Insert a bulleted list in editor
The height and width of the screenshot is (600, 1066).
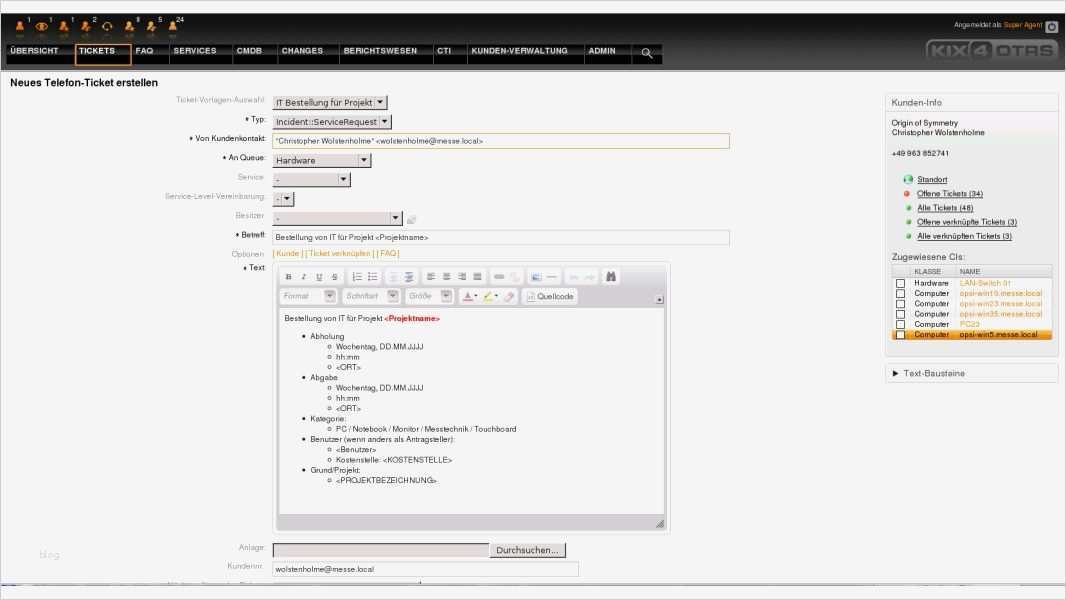[x=373, y=277]
